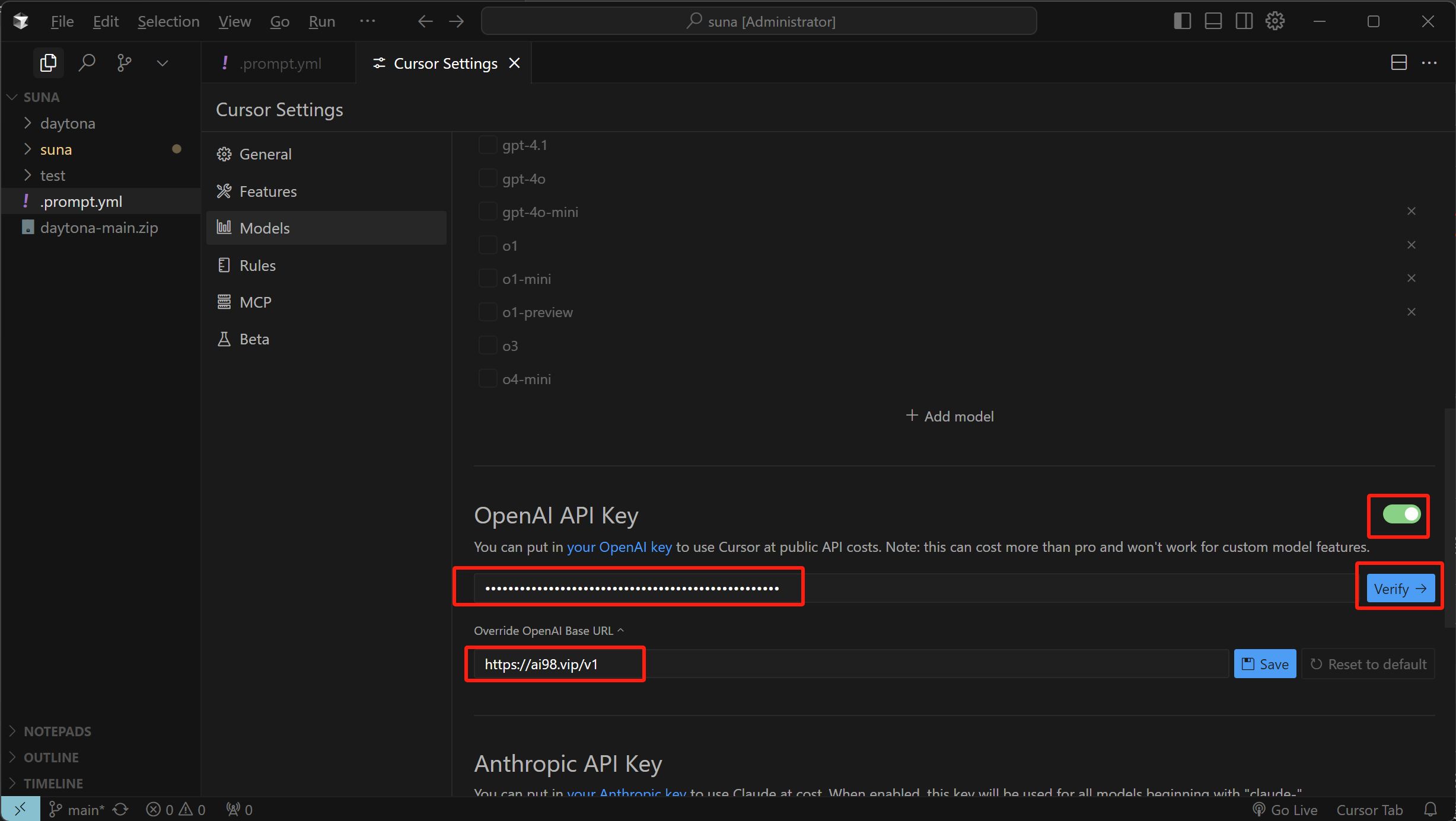Toggle the primary sidebar layout icon
This screenshot has width=1456, height=821.
(x=1182, y=21)
